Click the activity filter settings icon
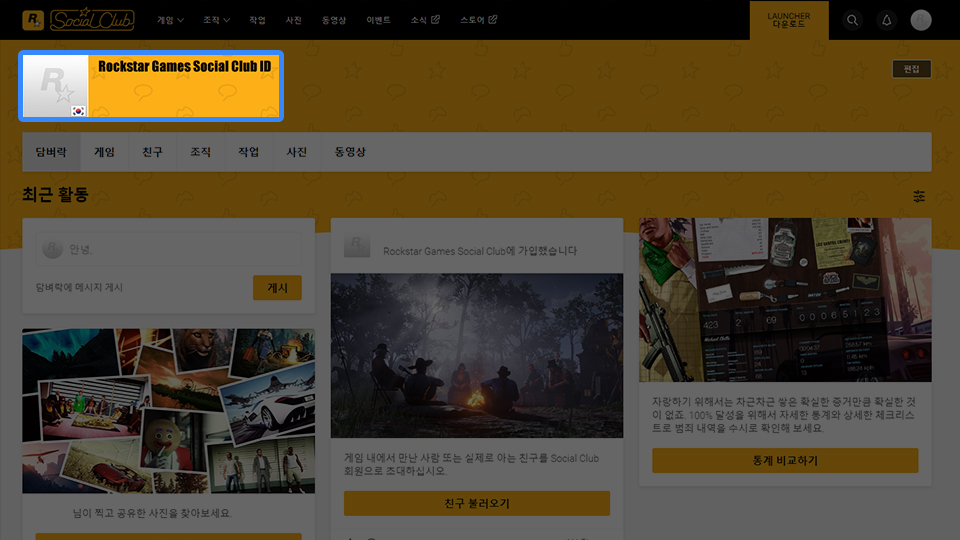Viewport: 960px width, 540px height. 919,196
